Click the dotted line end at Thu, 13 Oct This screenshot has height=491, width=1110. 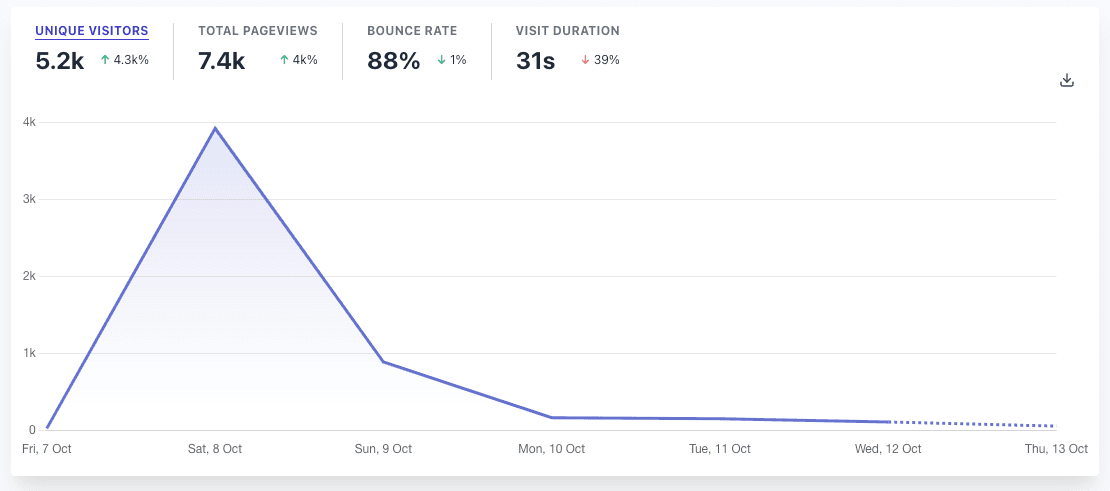1055,426
